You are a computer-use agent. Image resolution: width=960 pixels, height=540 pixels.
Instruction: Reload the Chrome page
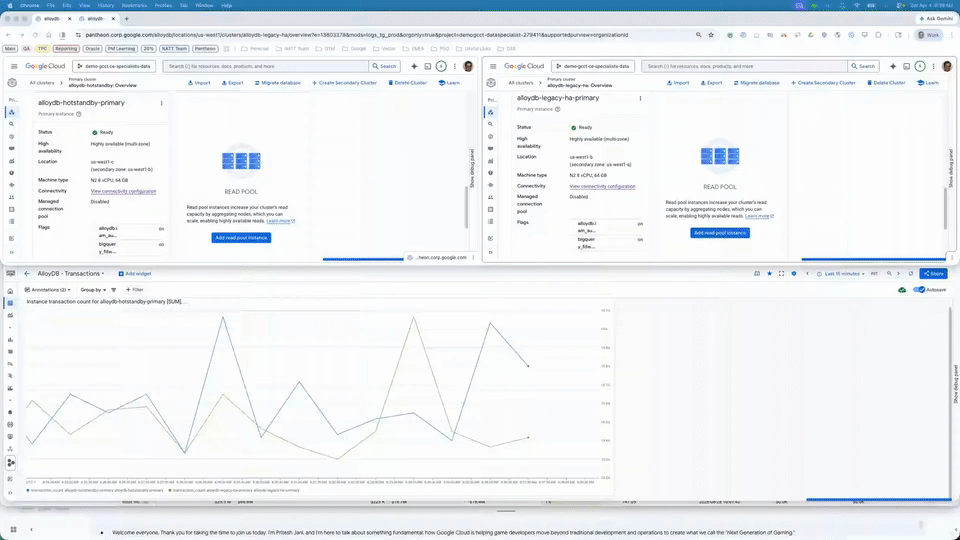pos(35,35)
